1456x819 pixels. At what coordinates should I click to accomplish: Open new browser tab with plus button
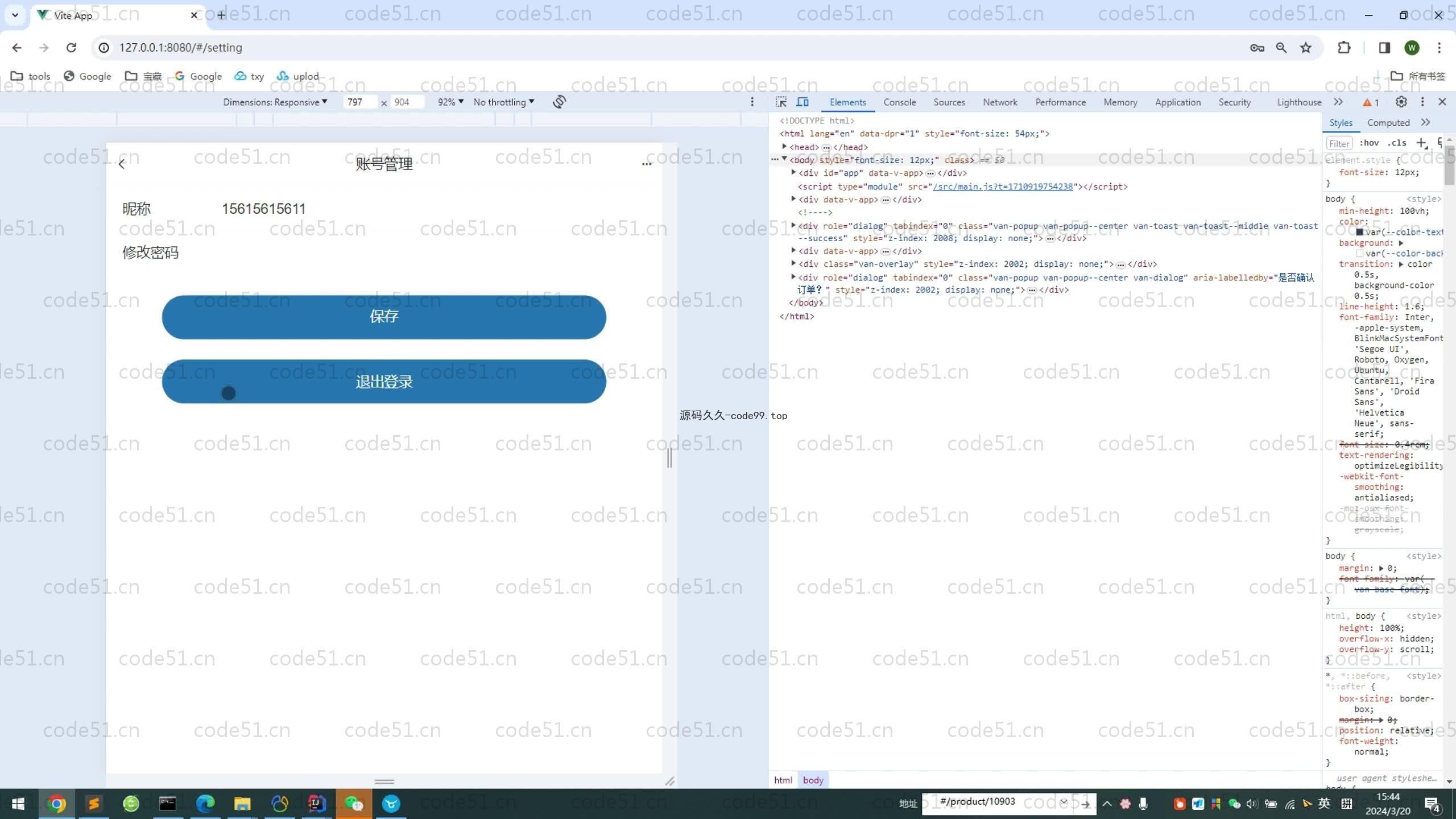pyautogui.click(x=221, y=15)
